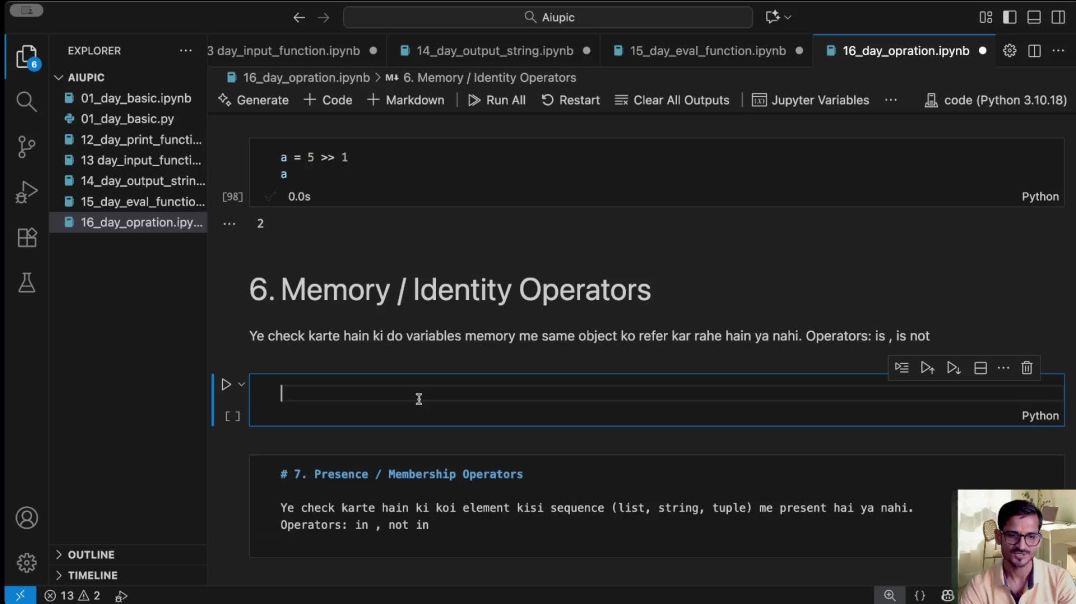This screenshot has height=604, width=1076.
Task: Toggle the bottom panel layout button
Action: point(1034,17)
